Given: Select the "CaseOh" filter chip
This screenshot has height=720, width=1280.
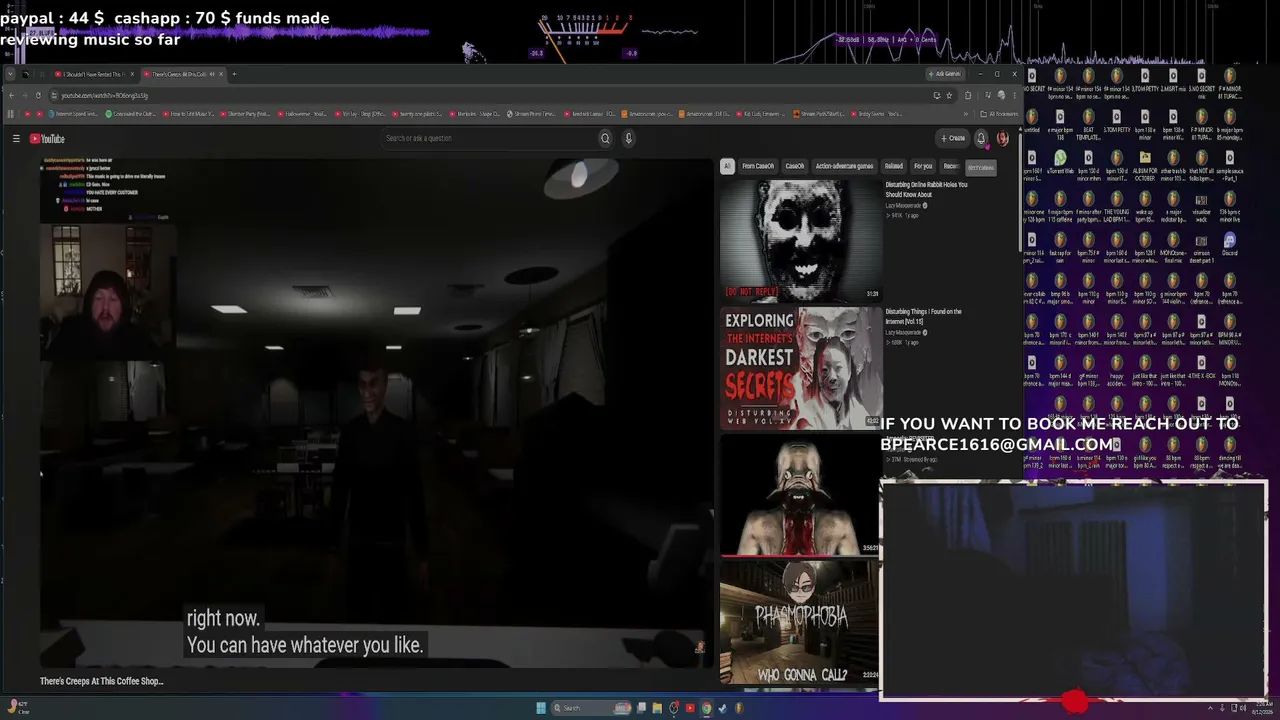Looking at the screenshot, I should coord(795,166).
